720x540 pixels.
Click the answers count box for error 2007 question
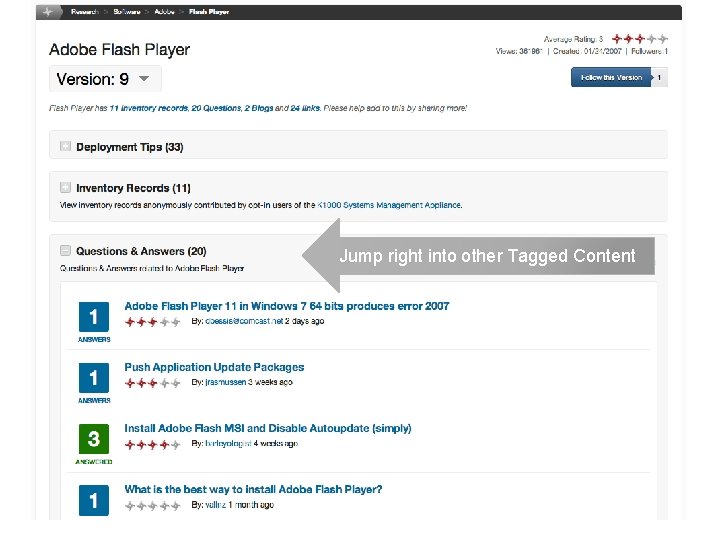pyautogui.click(x=94, y=317)
